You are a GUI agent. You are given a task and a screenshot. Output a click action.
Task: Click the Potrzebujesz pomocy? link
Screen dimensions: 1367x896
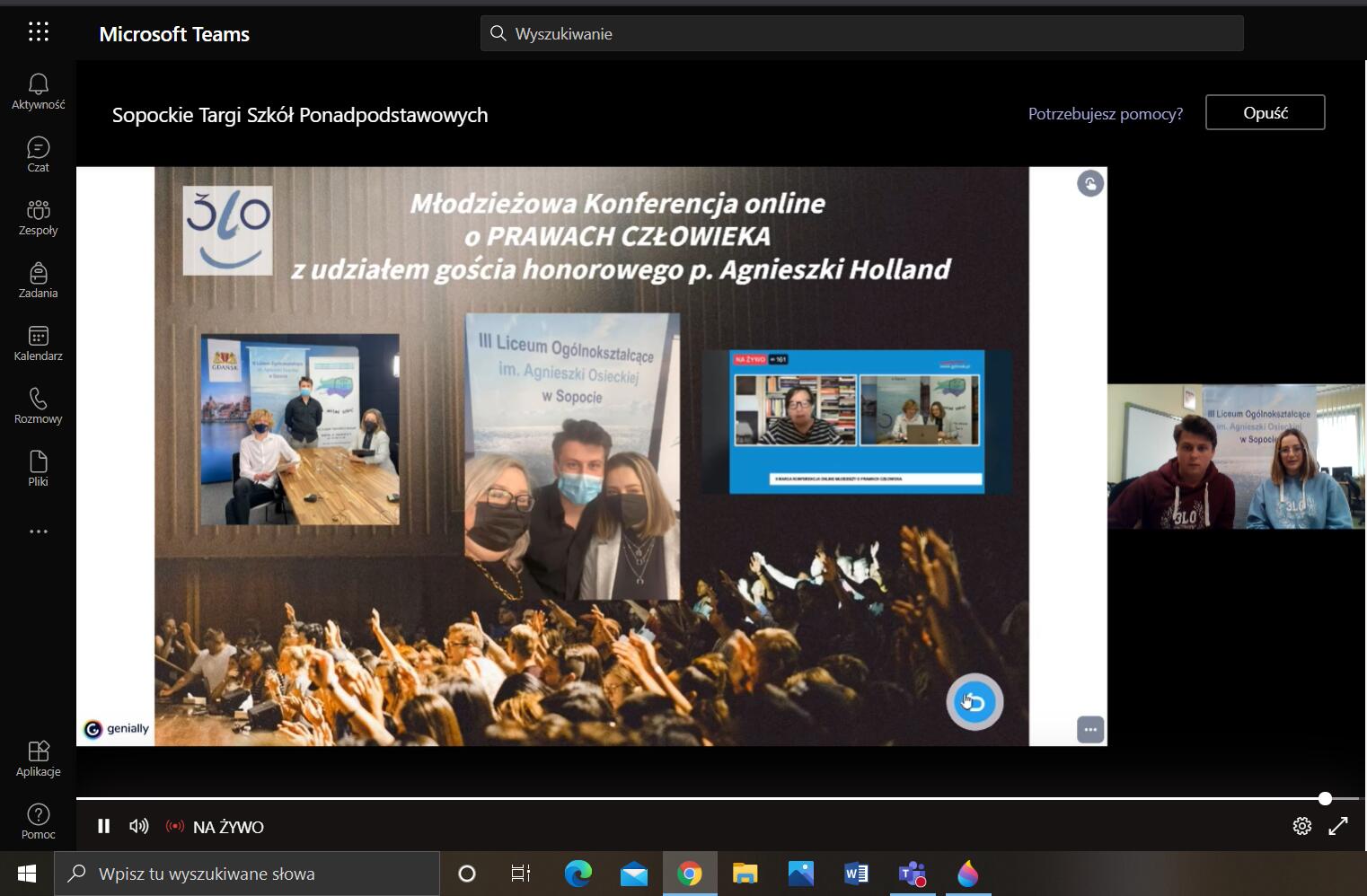click(1105, 114)
